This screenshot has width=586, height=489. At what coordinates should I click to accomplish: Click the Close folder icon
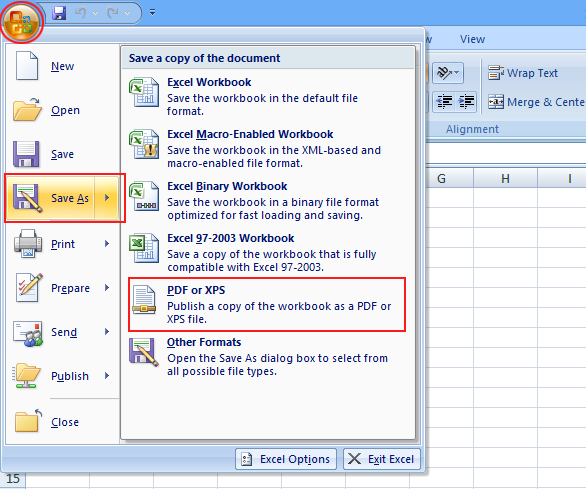pos(28,420)
